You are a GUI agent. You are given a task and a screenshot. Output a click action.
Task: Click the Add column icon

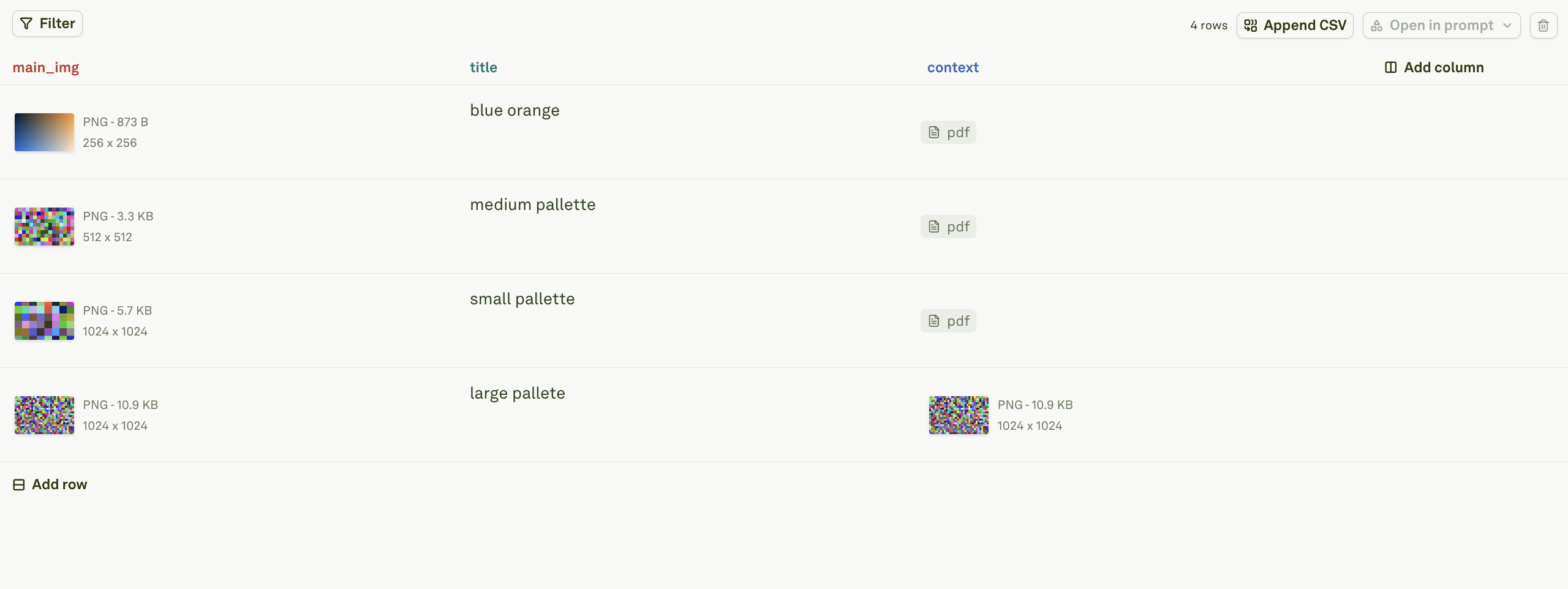pos(1391,67)
